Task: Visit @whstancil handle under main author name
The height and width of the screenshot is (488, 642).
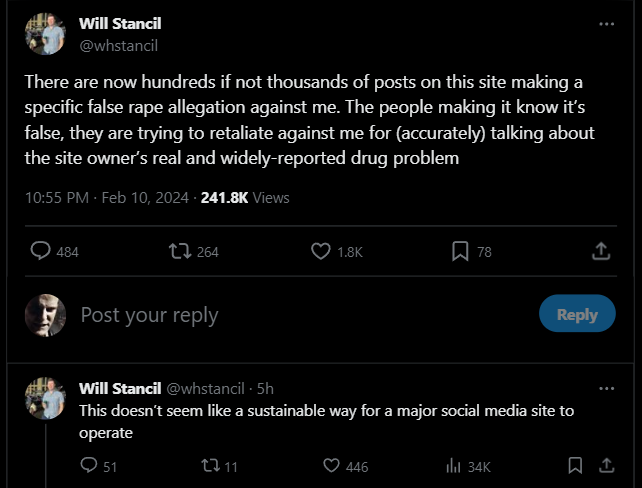Action: pos(119,45)
